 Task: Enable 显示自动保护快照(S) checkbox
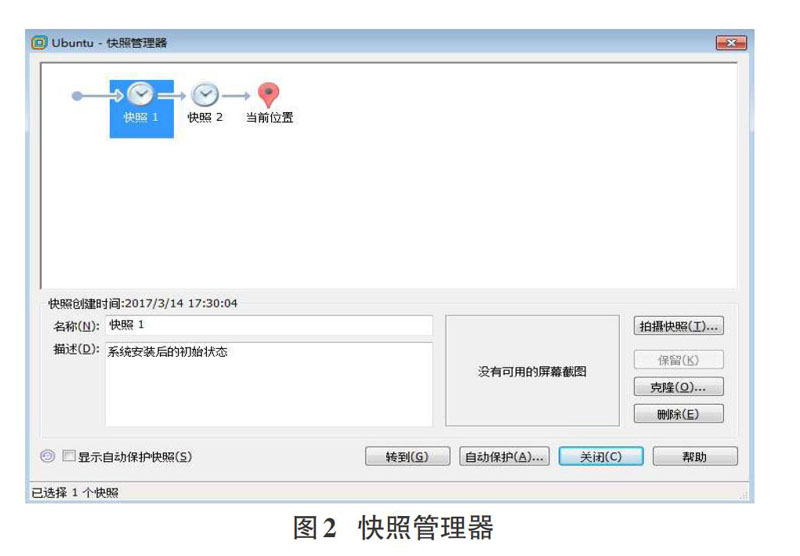[69, 456]
